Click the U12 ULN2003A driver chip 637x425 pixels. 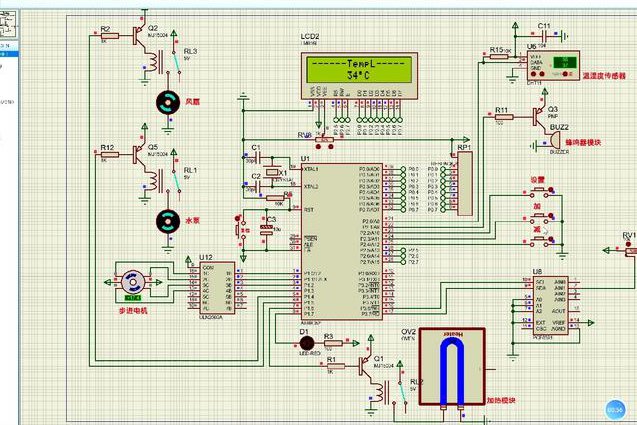coord(217,288)
